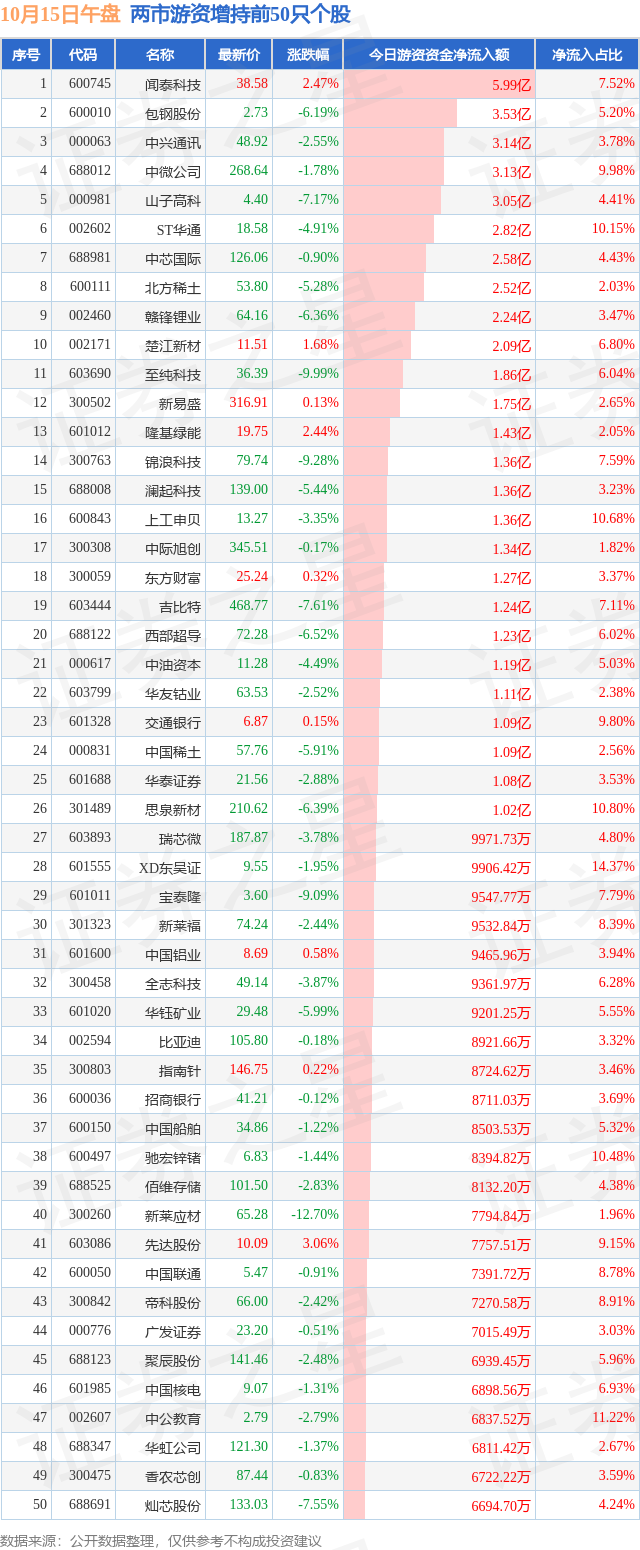Click the 中国铝业 stock name
The width and height of the screenshot is (640, 1550).
click(x=173, y=955)
